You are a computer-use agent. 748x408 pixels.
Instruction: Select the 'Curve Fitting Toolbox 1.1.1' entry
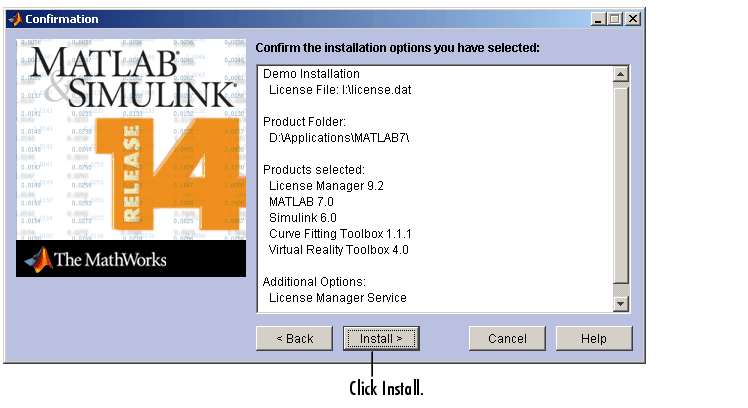(x=340, y=234)
